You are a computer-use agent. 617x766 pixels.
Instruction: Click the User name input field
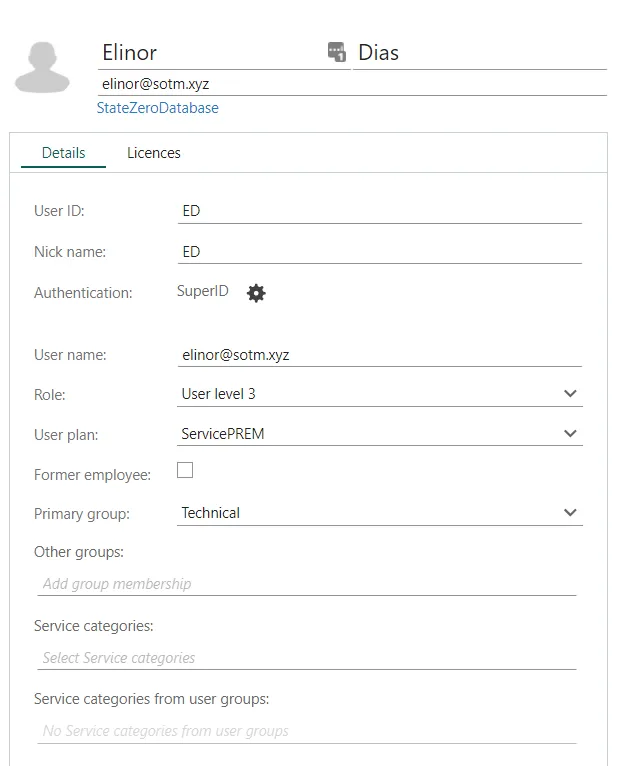pyautogui.click(x=378, y=355)
